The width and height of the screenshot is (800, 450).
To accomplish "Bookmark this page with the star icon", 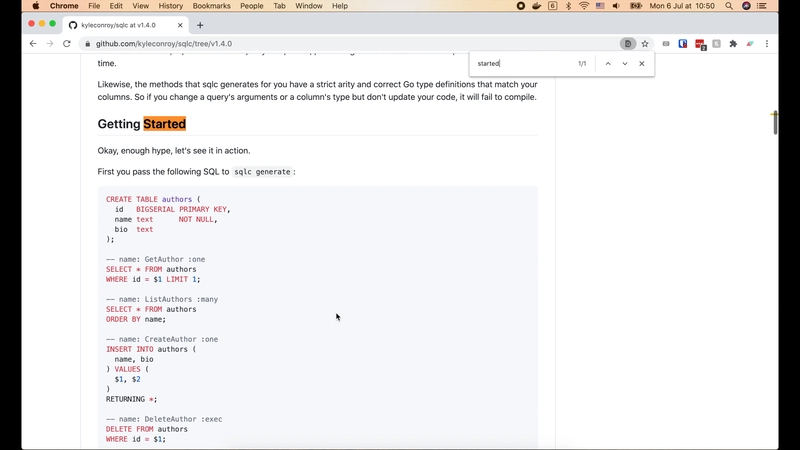I will tap(645, 44).
